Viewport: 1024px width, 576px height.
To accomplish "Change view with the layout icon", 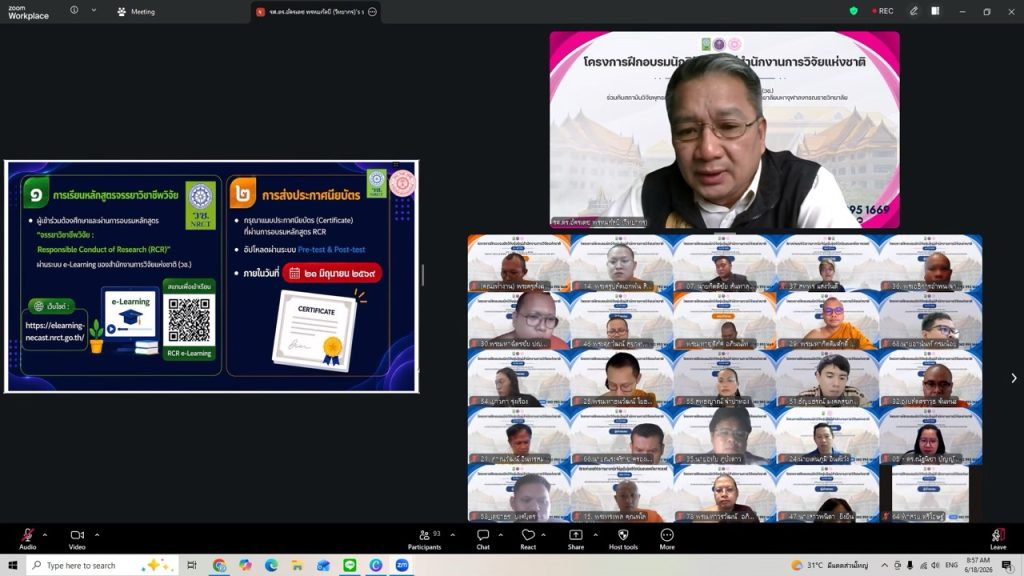I will coord(935,11).
